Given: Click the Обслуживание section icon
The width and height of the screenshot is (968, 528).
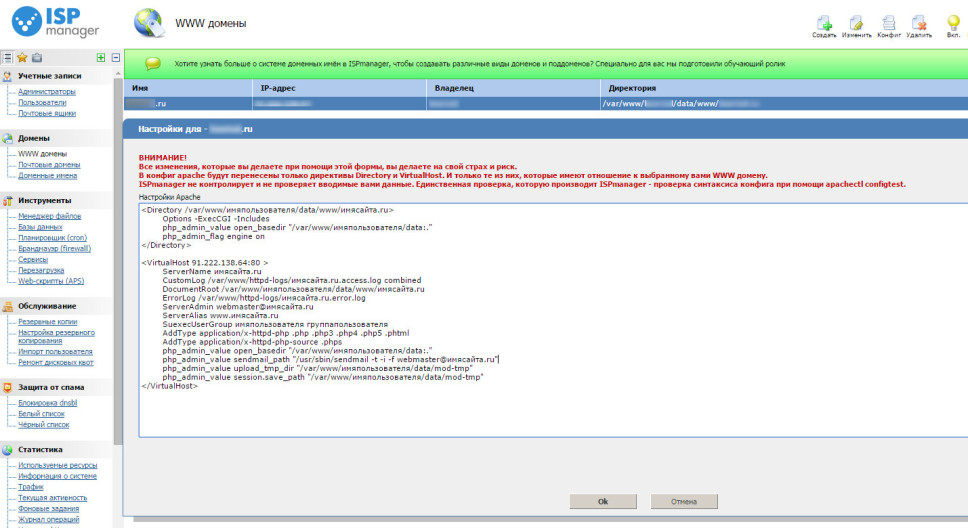Looking at the screenshot, I should [7, 306].
